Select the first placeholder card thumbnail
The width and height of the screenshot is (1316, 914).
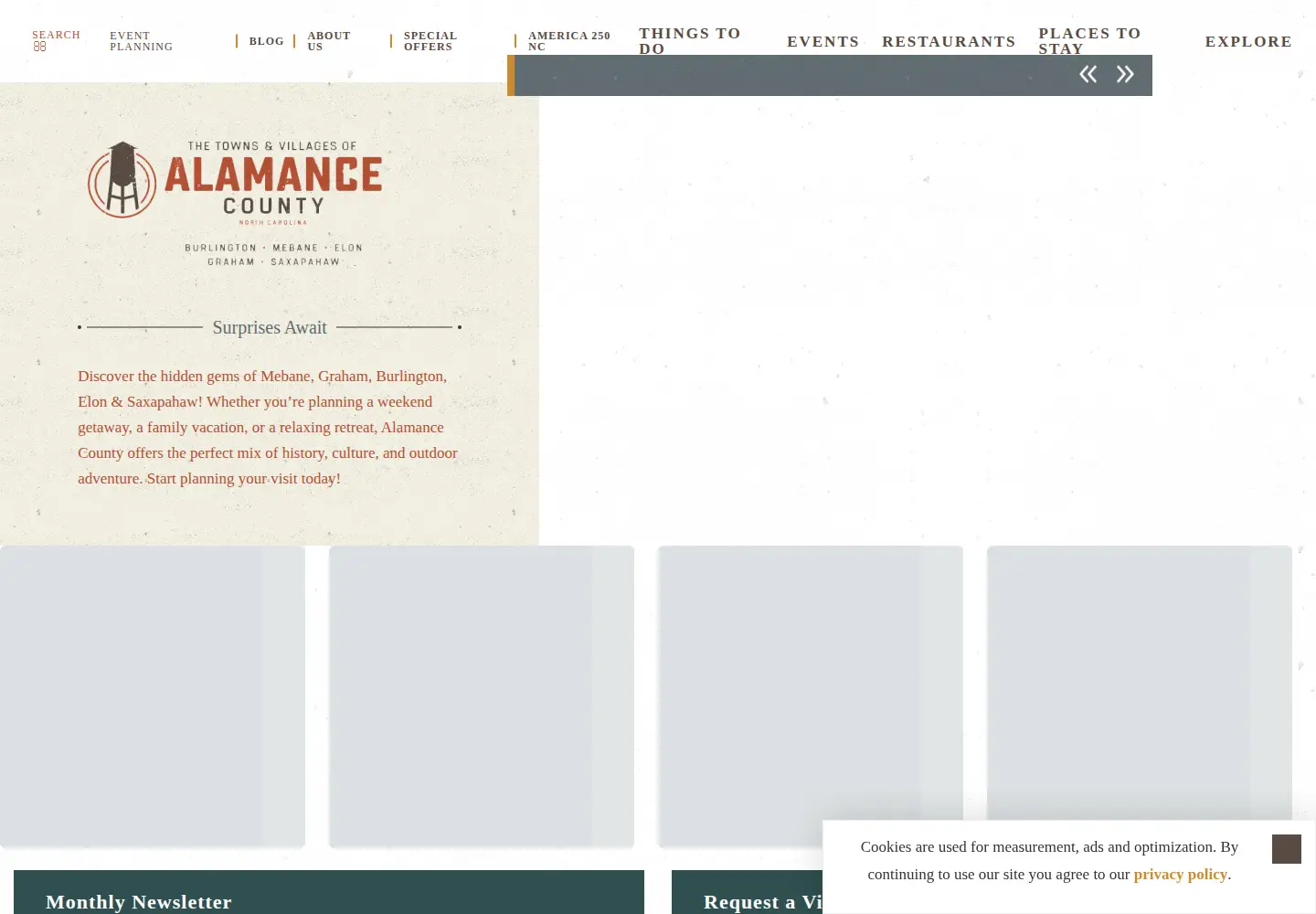[153, 696]
